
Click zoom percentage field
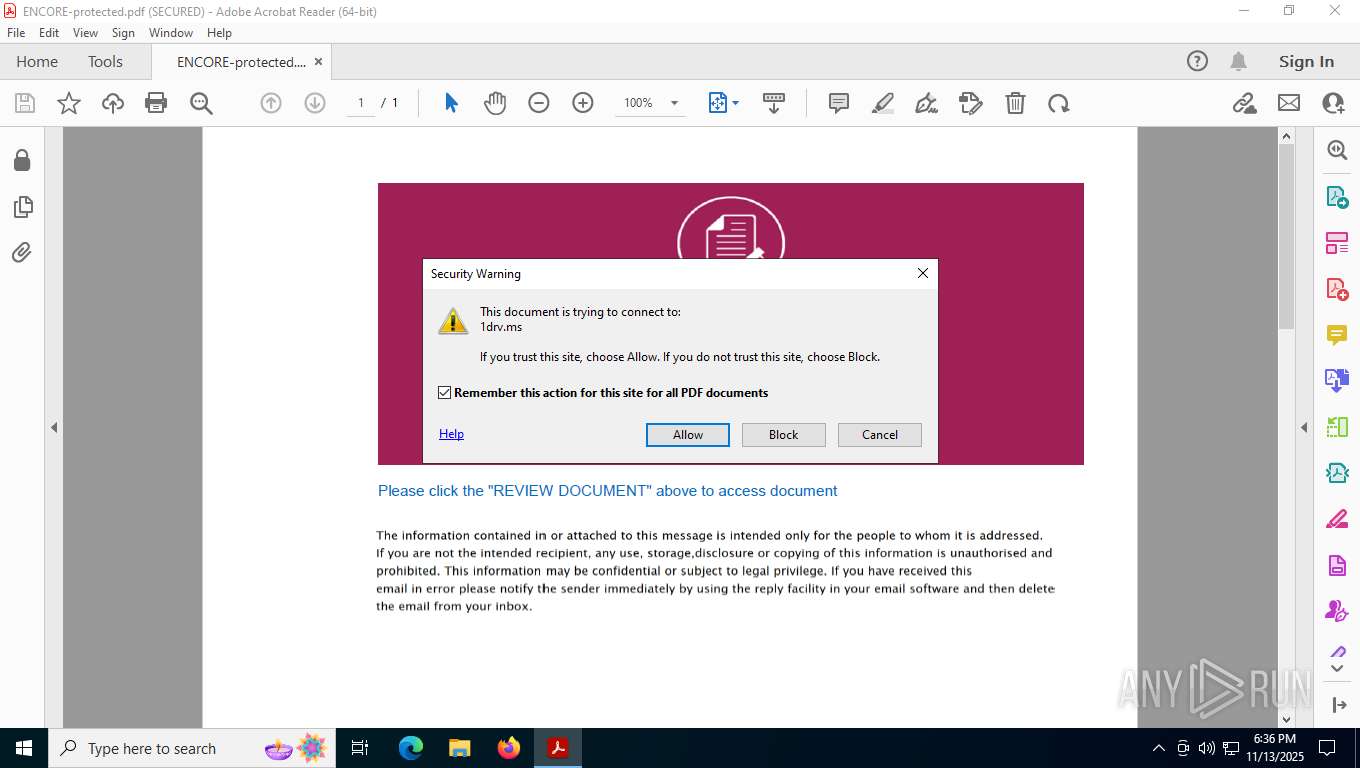click(x=639, y=103)
